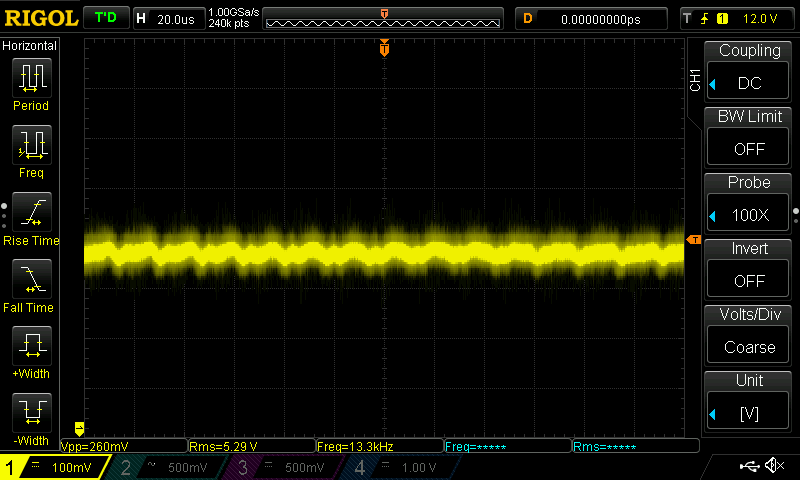
Task: Select the +Width measurement icon
Action: [30, 352]
